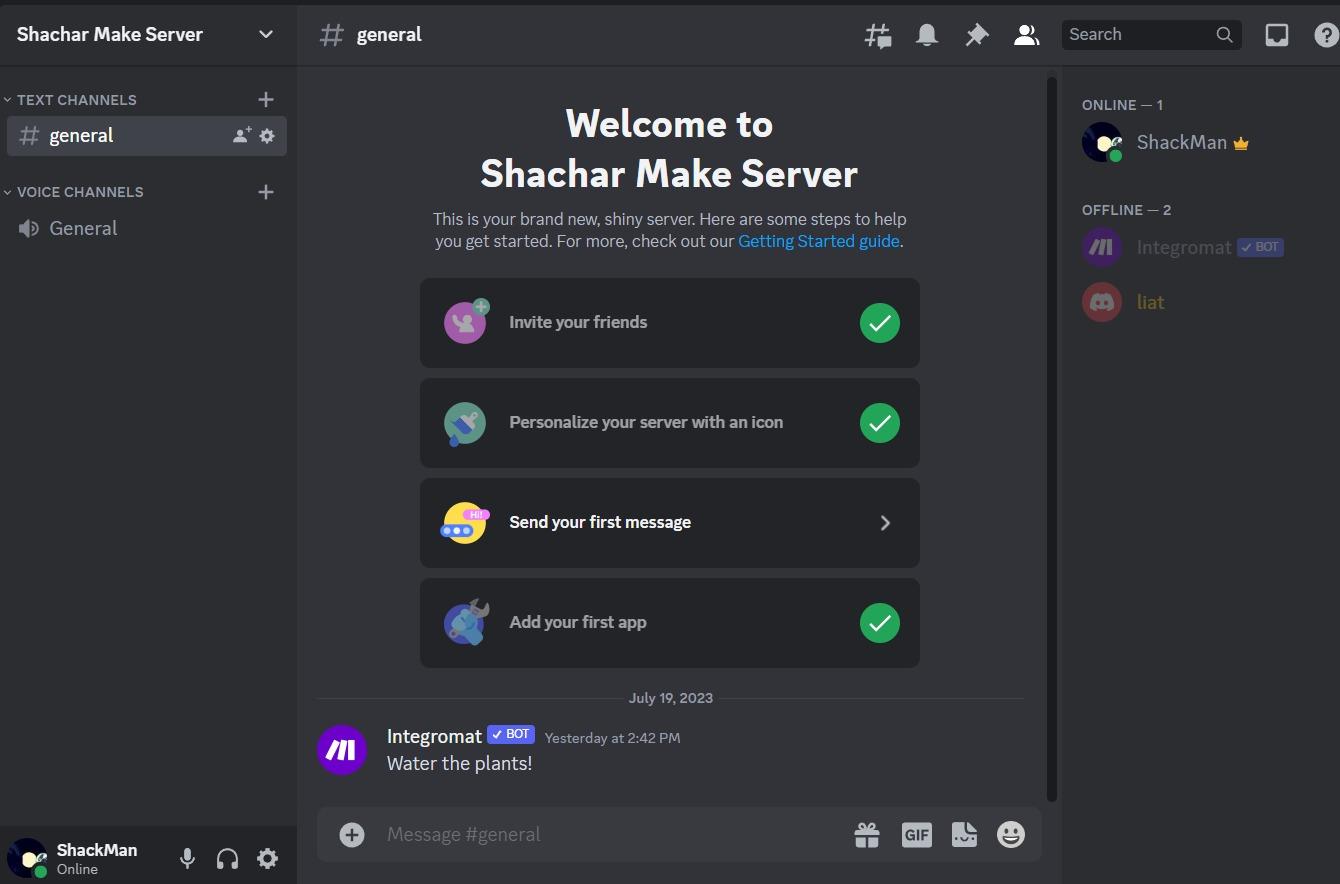Screen dimensions: 1340x884
Task: Open the notification settings bell icon
Action: pyautogui.click(x=925, y=34)
